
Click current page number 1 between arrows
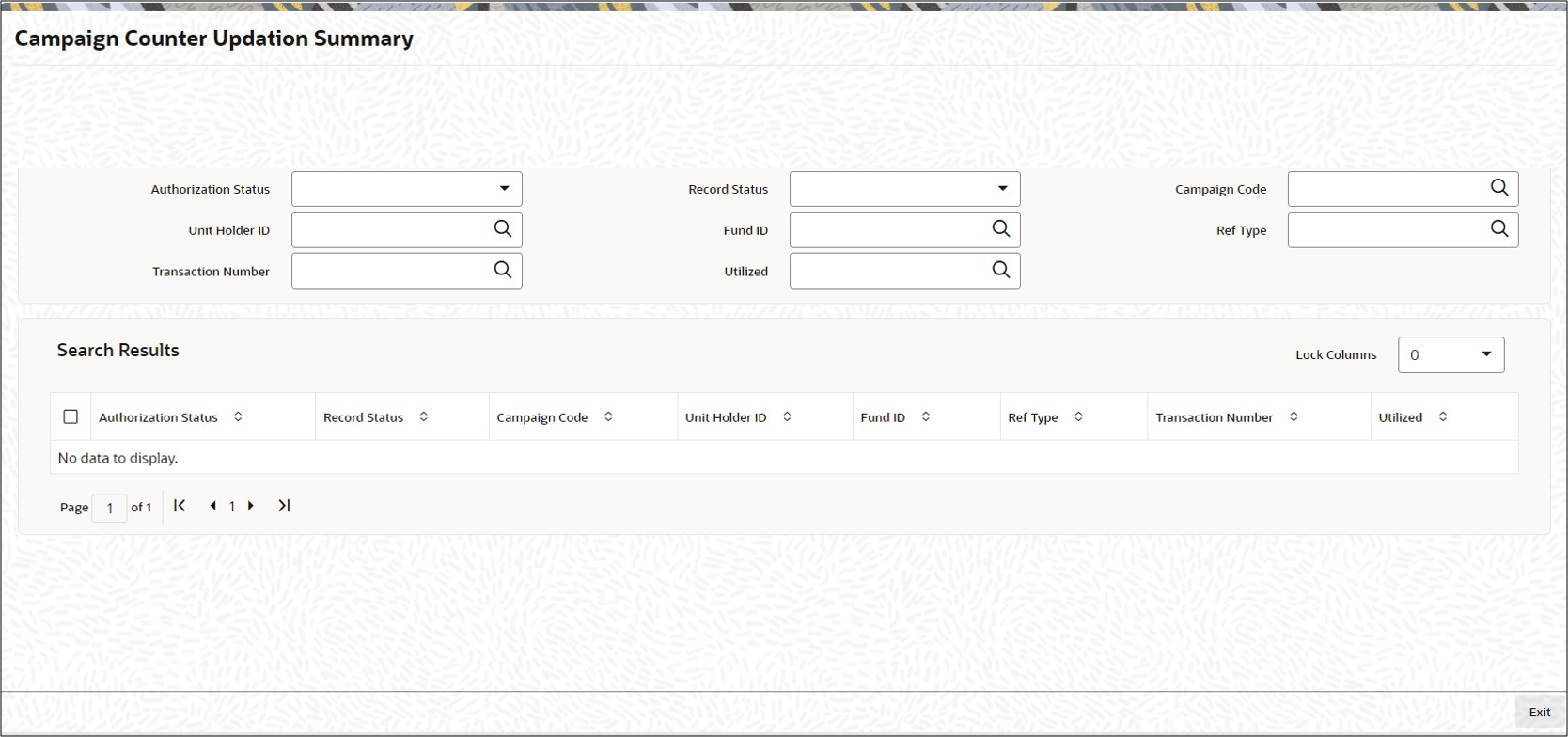pos(232,507)
